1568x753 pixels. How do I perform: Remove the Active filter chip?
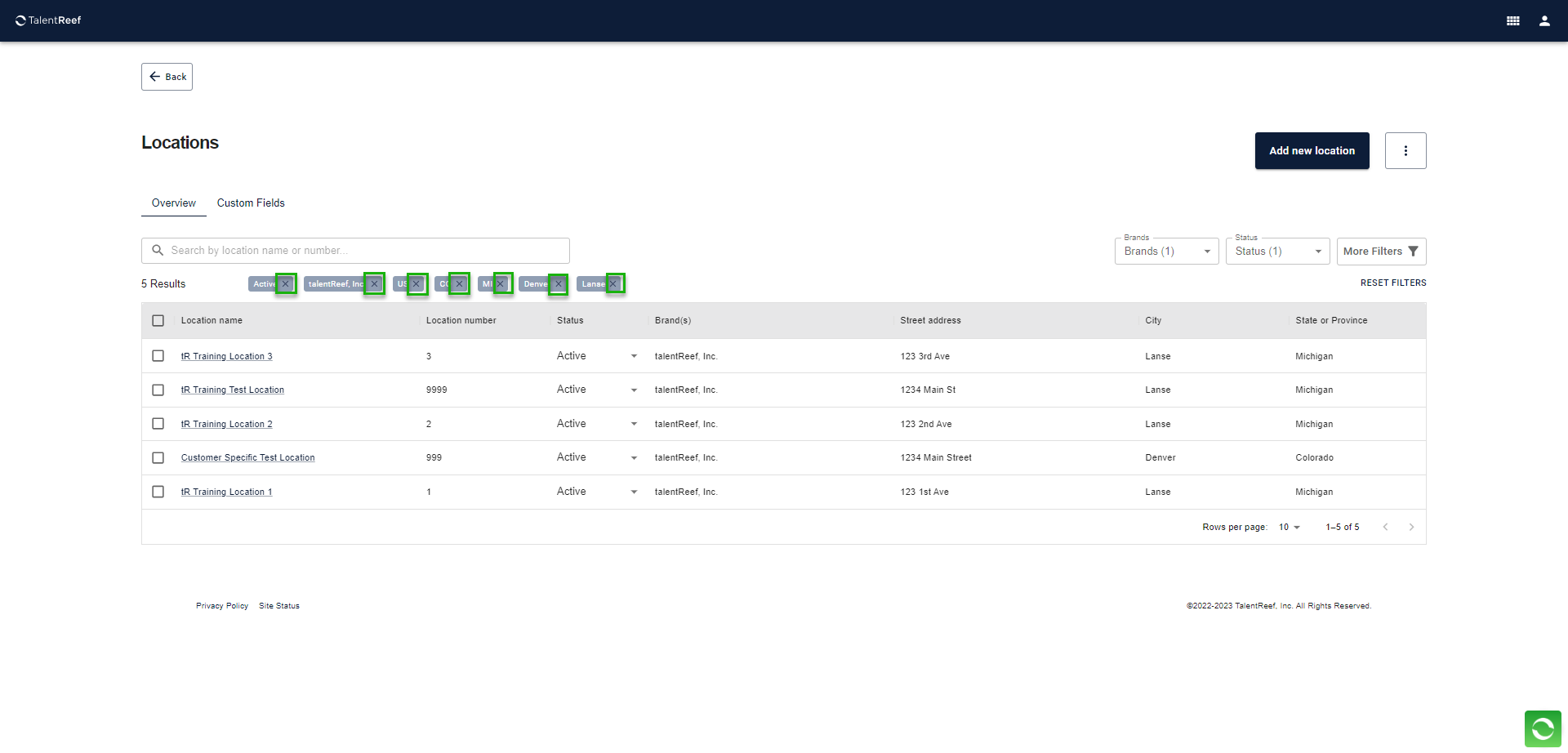point(286,284)
